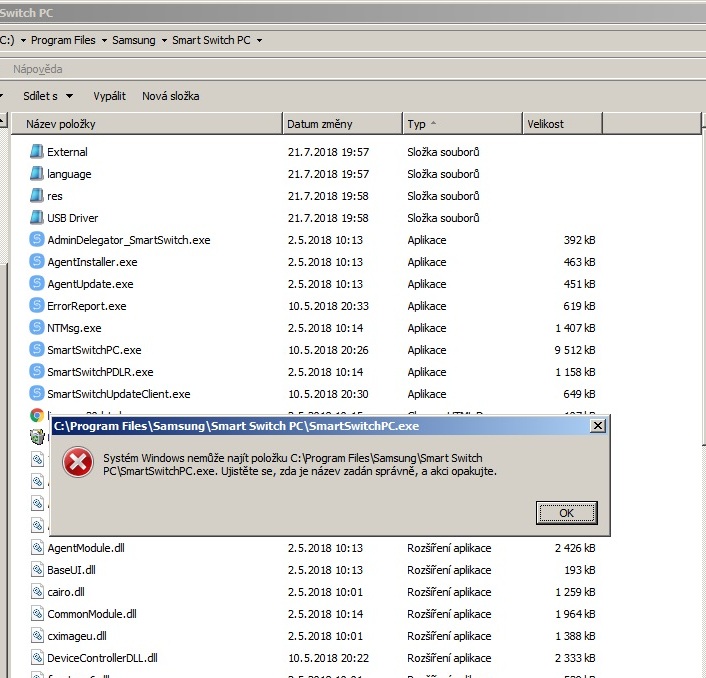Select the language folder name
The width and height of the screenshot is (706, 678).
(69, 174)
